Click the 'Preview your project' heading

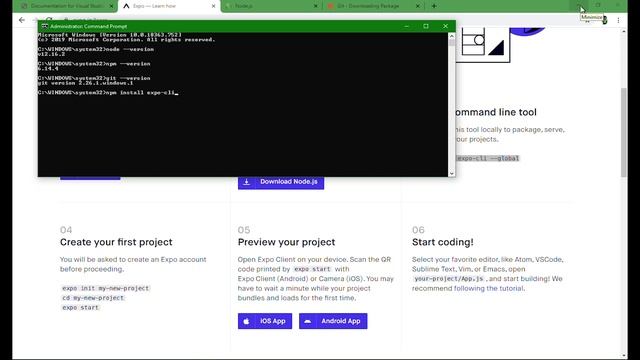(287, 242)
